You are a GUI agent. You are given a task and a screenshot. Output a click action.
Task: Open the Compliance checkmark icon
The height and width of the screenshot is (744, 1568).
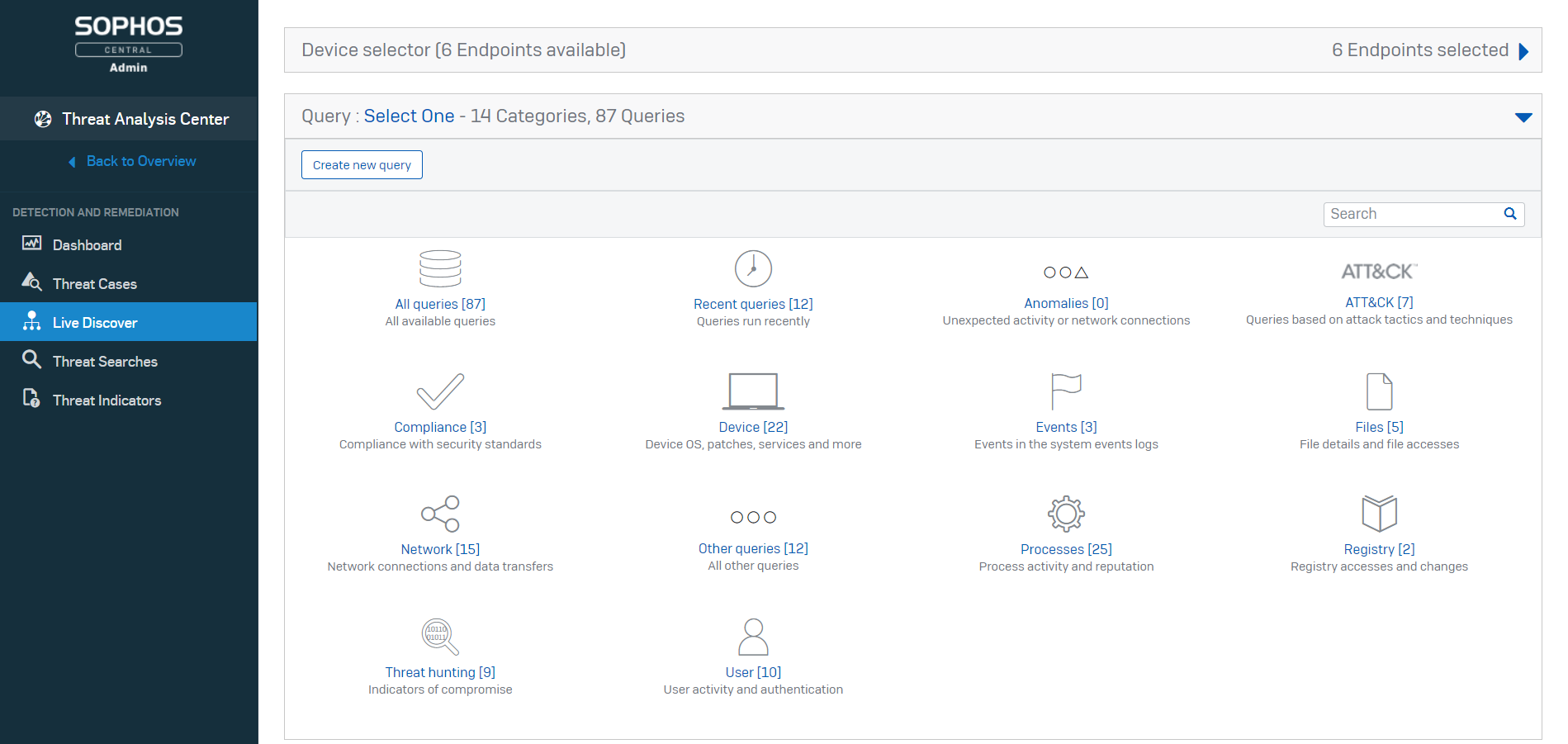tap(440, 391)
